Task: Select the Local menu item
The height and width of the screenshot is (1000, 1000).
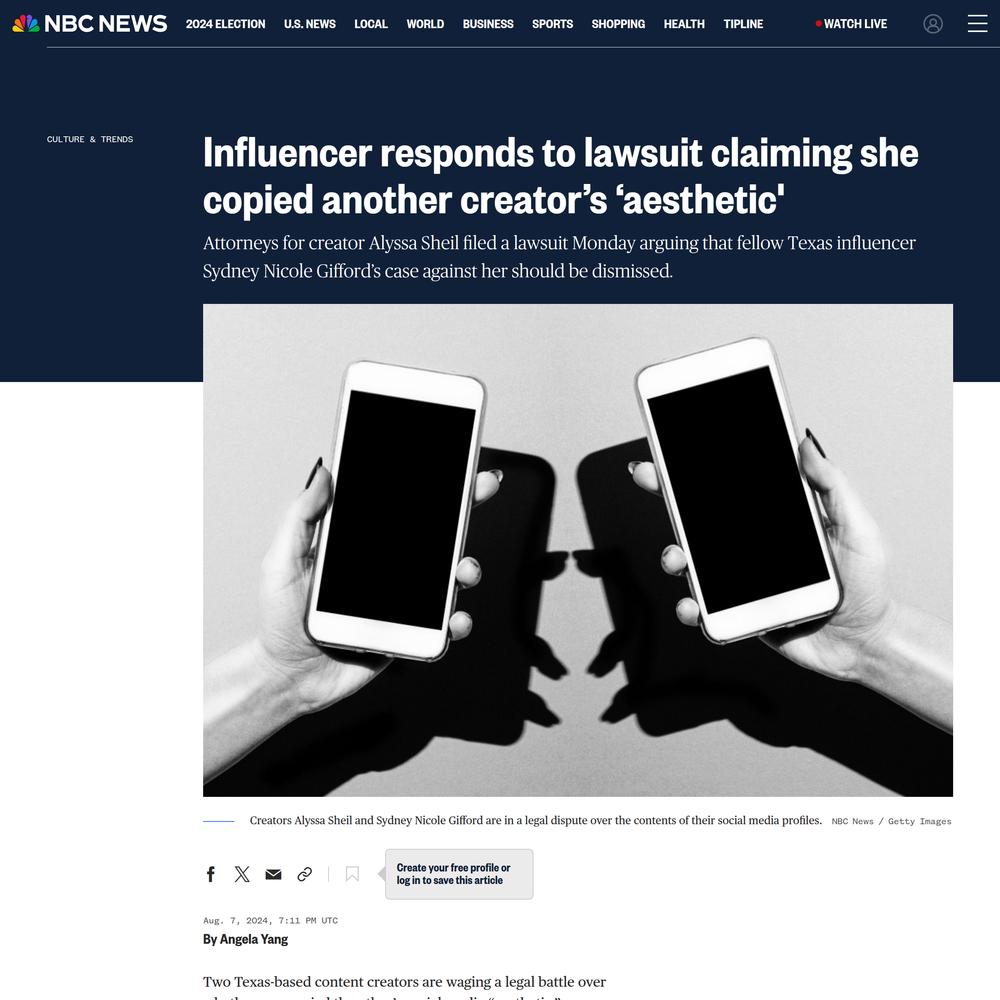Action: 371,24
